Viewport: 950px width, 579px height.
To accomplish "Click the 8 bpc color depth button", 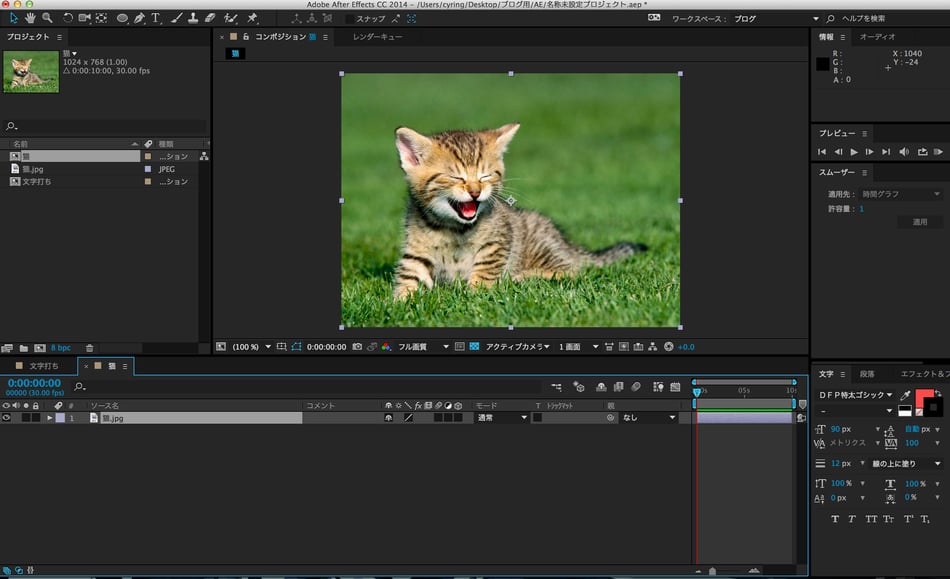I will point(60,347).
